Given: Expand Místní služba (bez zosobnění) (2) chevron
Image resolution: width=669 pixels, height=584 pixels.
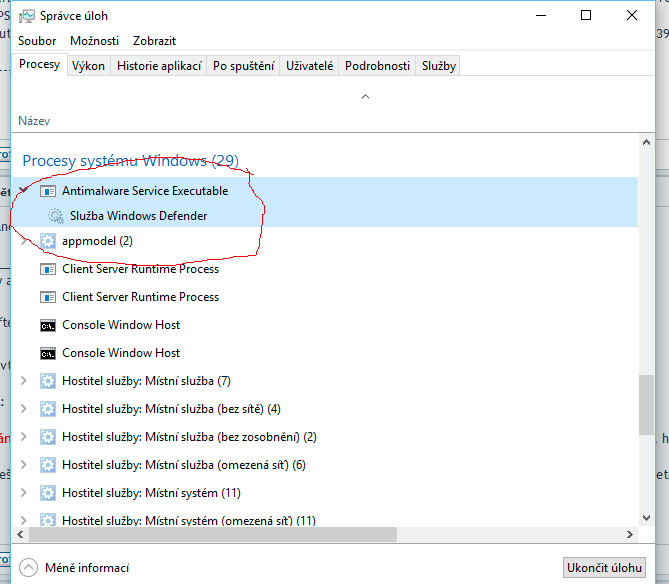Looking at the screenshot, I should pyautogui.click(x=24, y=437).
